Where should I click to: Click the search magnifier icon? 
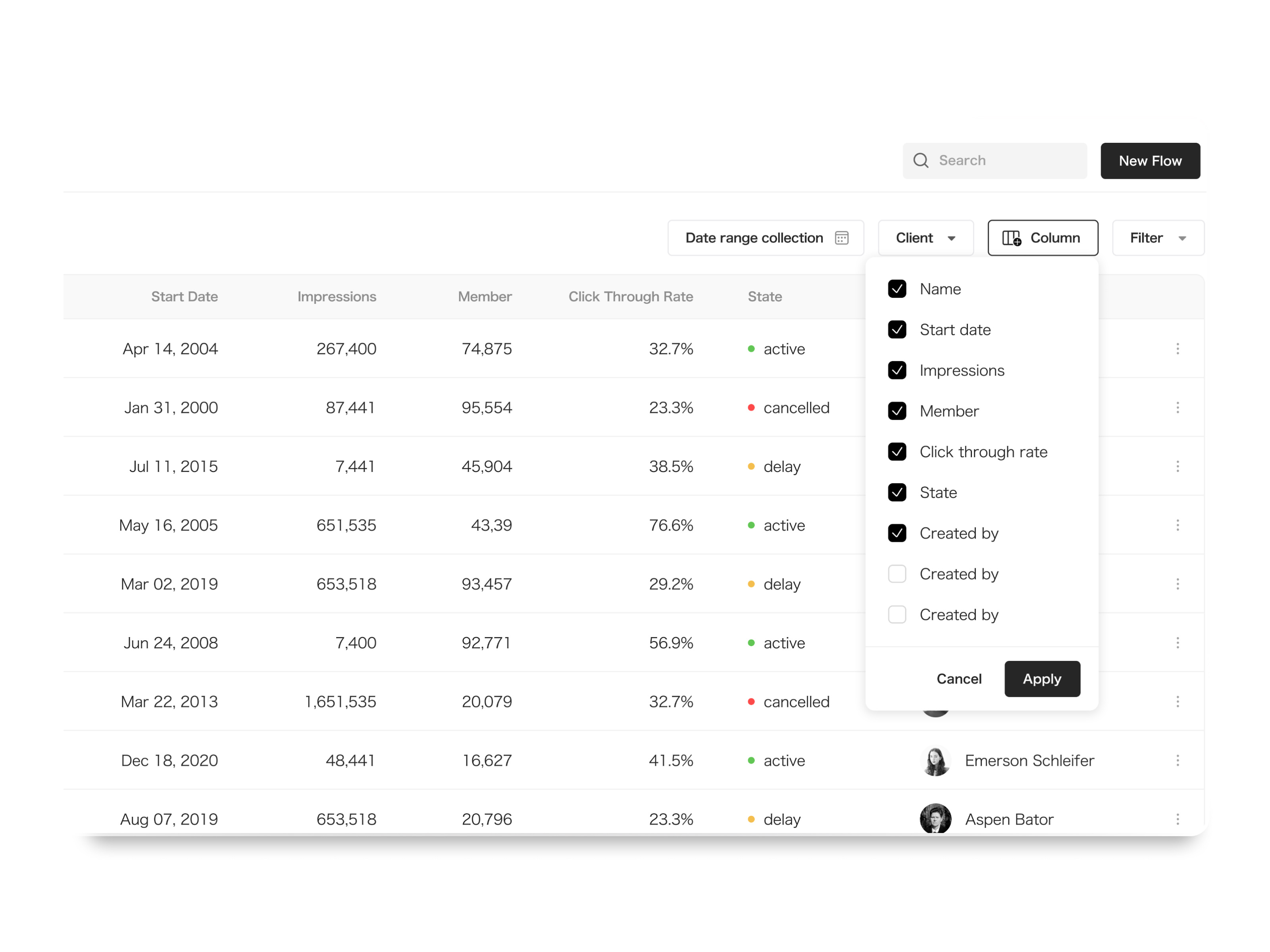[921, 161]
